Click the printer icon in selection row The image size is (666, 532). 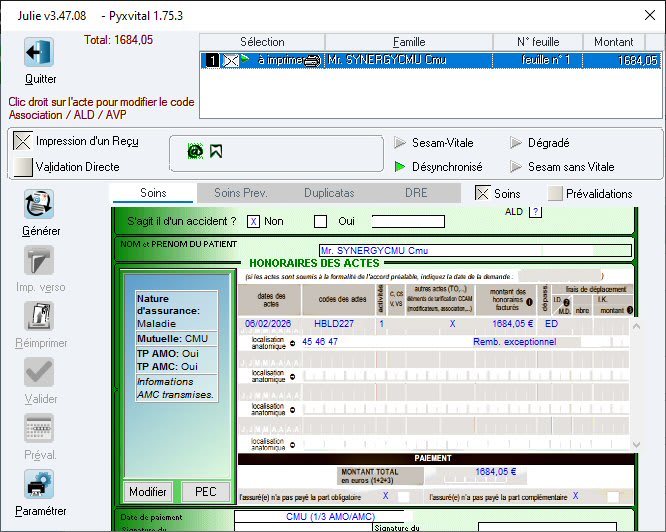pos(311,61)
